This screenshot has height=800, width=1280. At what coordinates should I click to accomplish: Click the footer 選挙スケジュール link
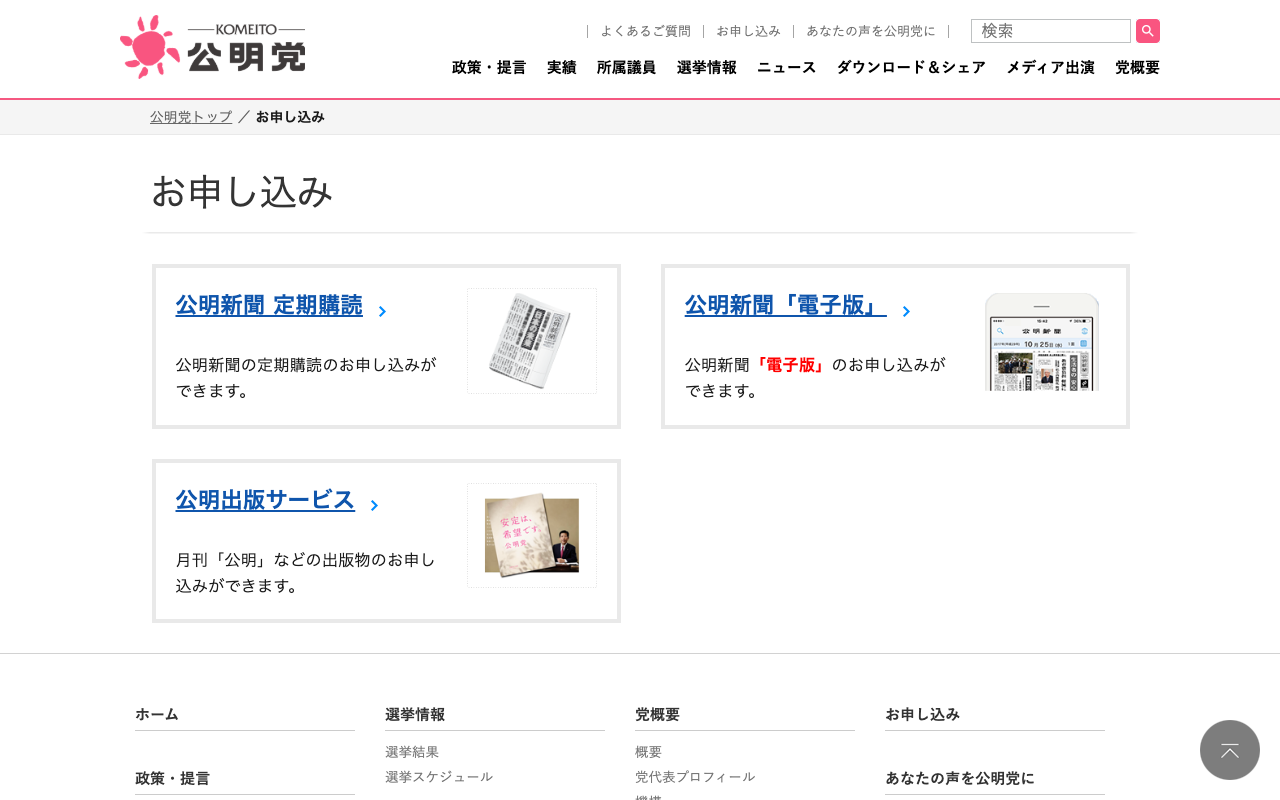439,776
